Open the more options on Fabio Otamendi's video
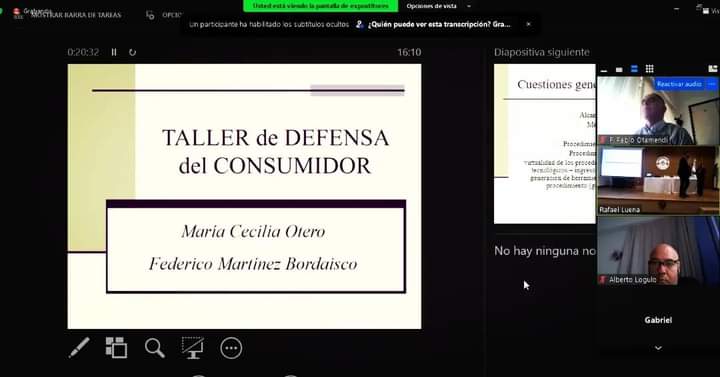 pyautogui.click(x=712, y=84)
